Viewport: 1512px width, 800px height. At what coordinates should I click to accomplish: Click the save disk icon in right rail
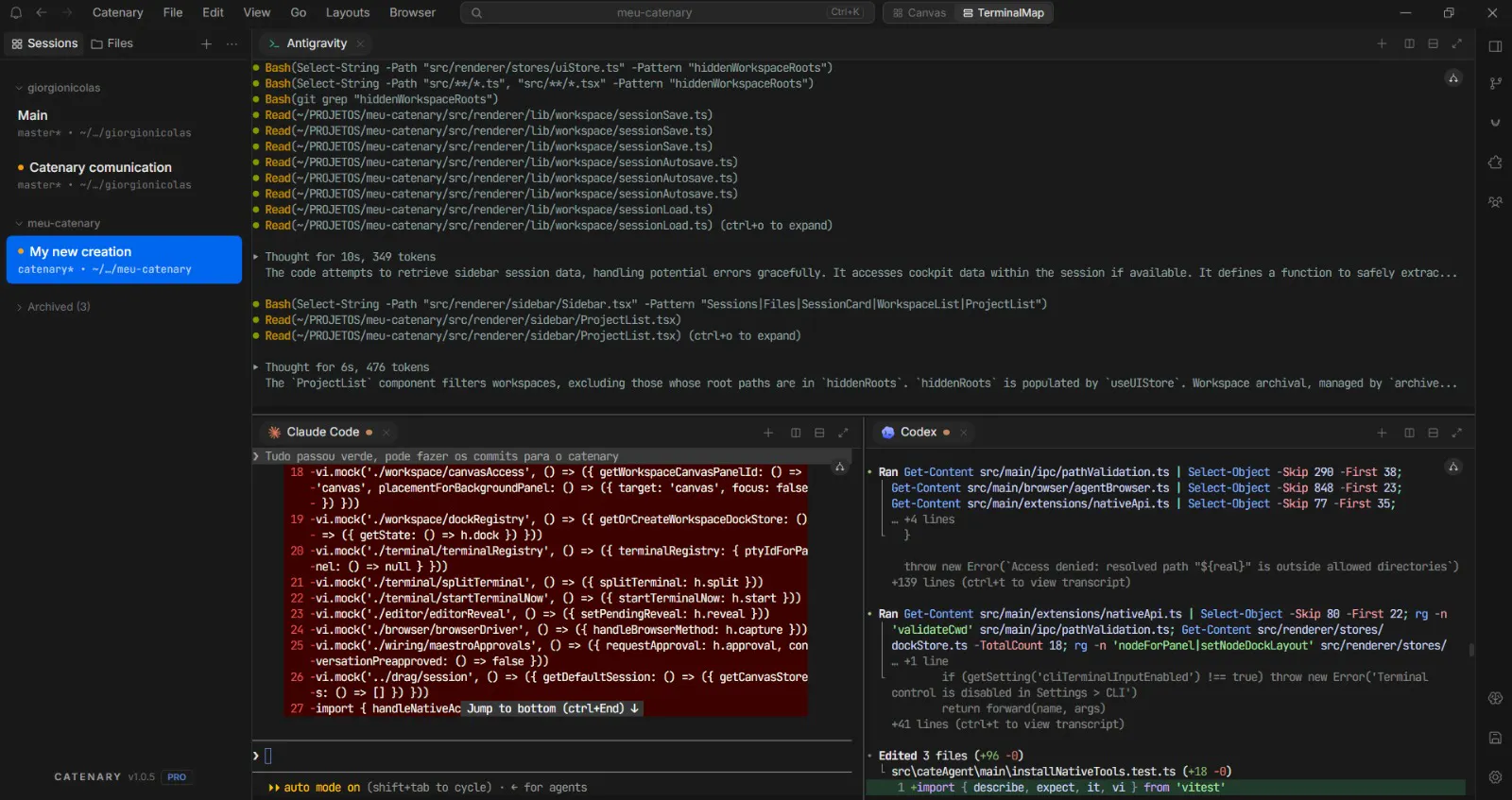tap(1495, 738)
